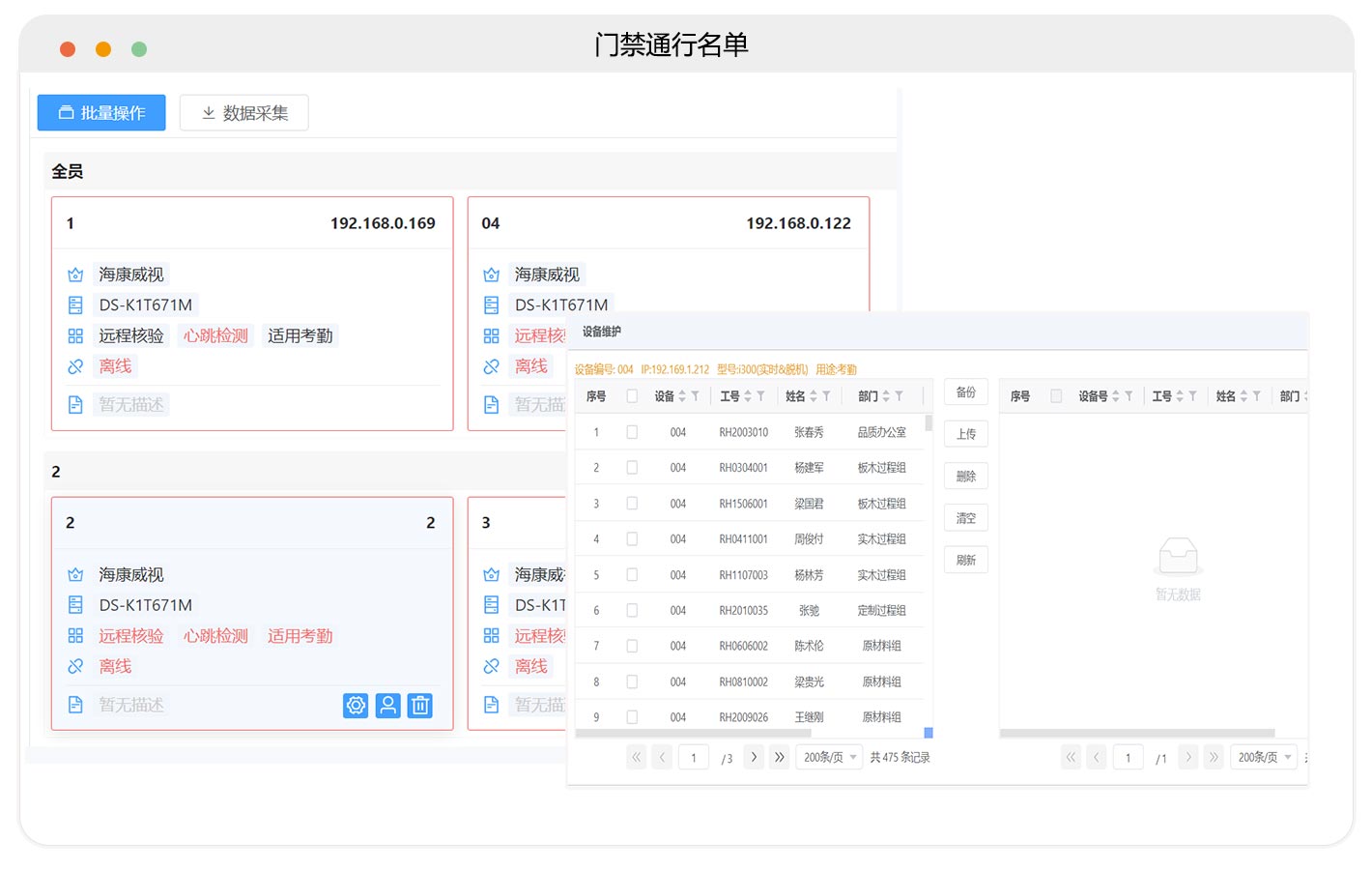Click next-page arrow under the empty table

point(1188,758)
